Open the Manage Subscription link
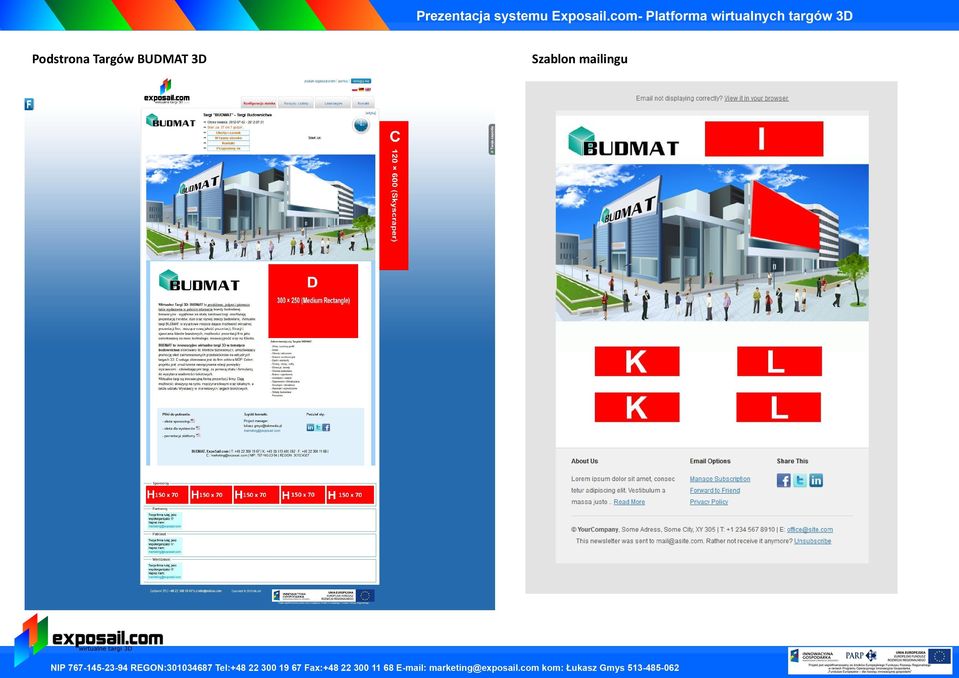Viewport: 959px width, 678px height. 720,479
